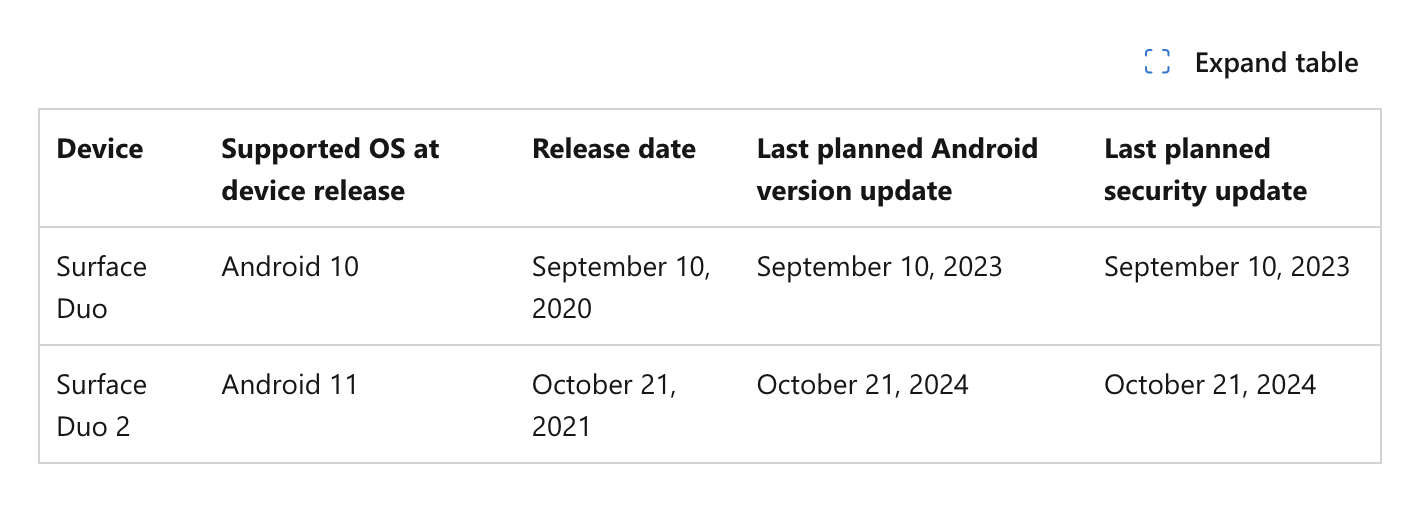Click the Last planned security update header
The width and height of the screenshot is (1418, 506).
point(1205,170)
